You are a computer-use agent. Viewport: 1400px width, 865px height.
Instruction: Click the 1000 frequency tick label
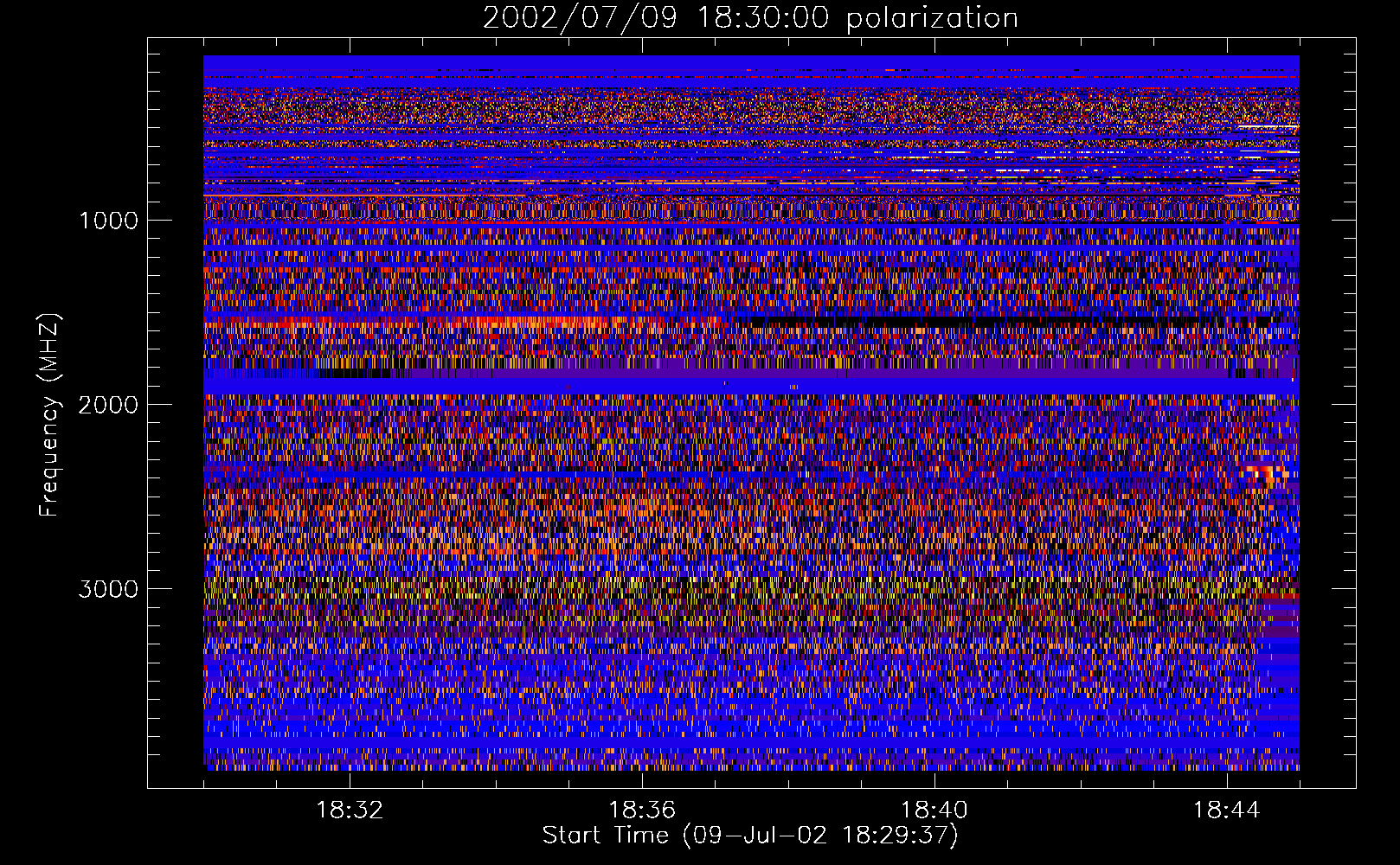108,221
